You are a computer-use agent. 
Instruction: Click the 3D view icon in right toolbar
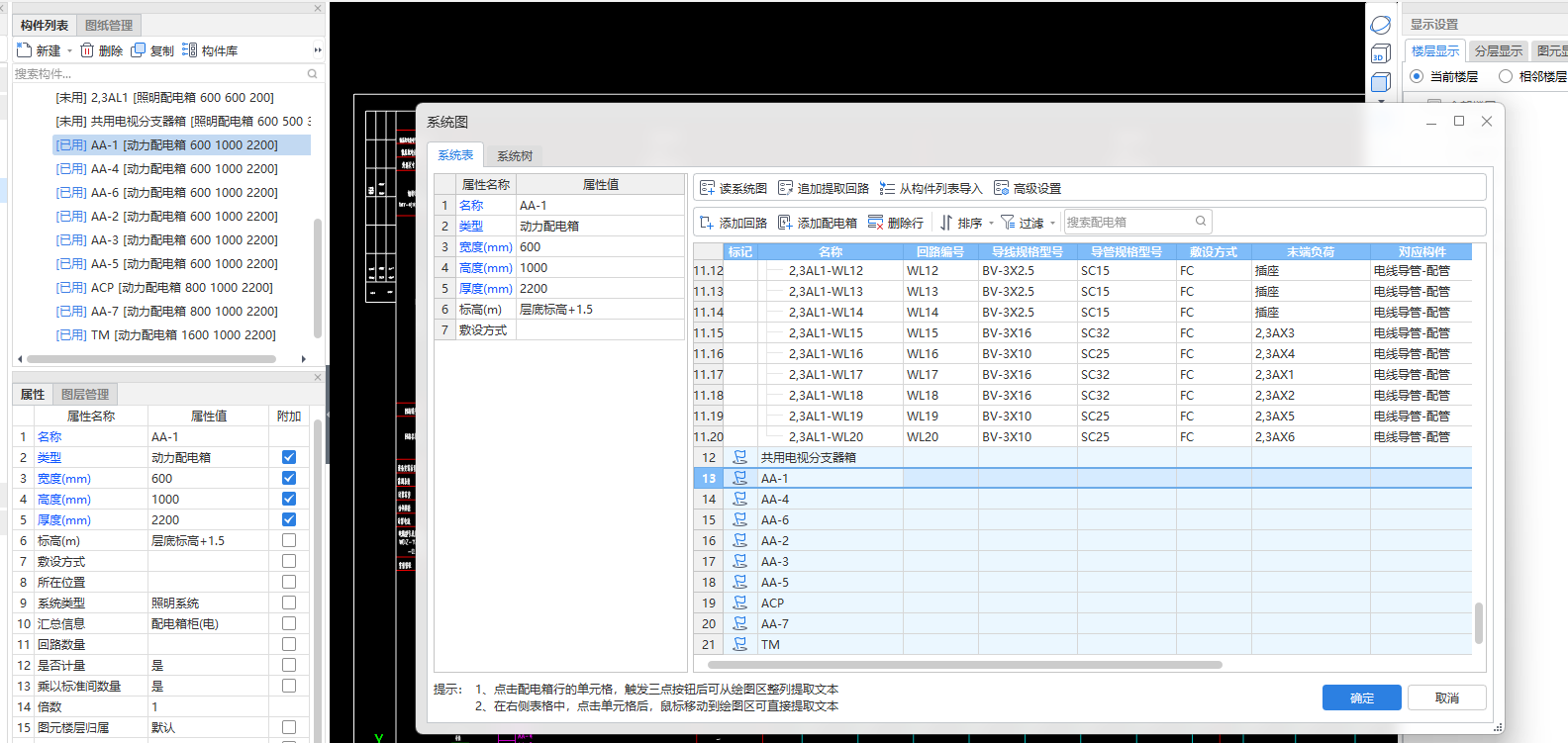[x=1381, y=54]
